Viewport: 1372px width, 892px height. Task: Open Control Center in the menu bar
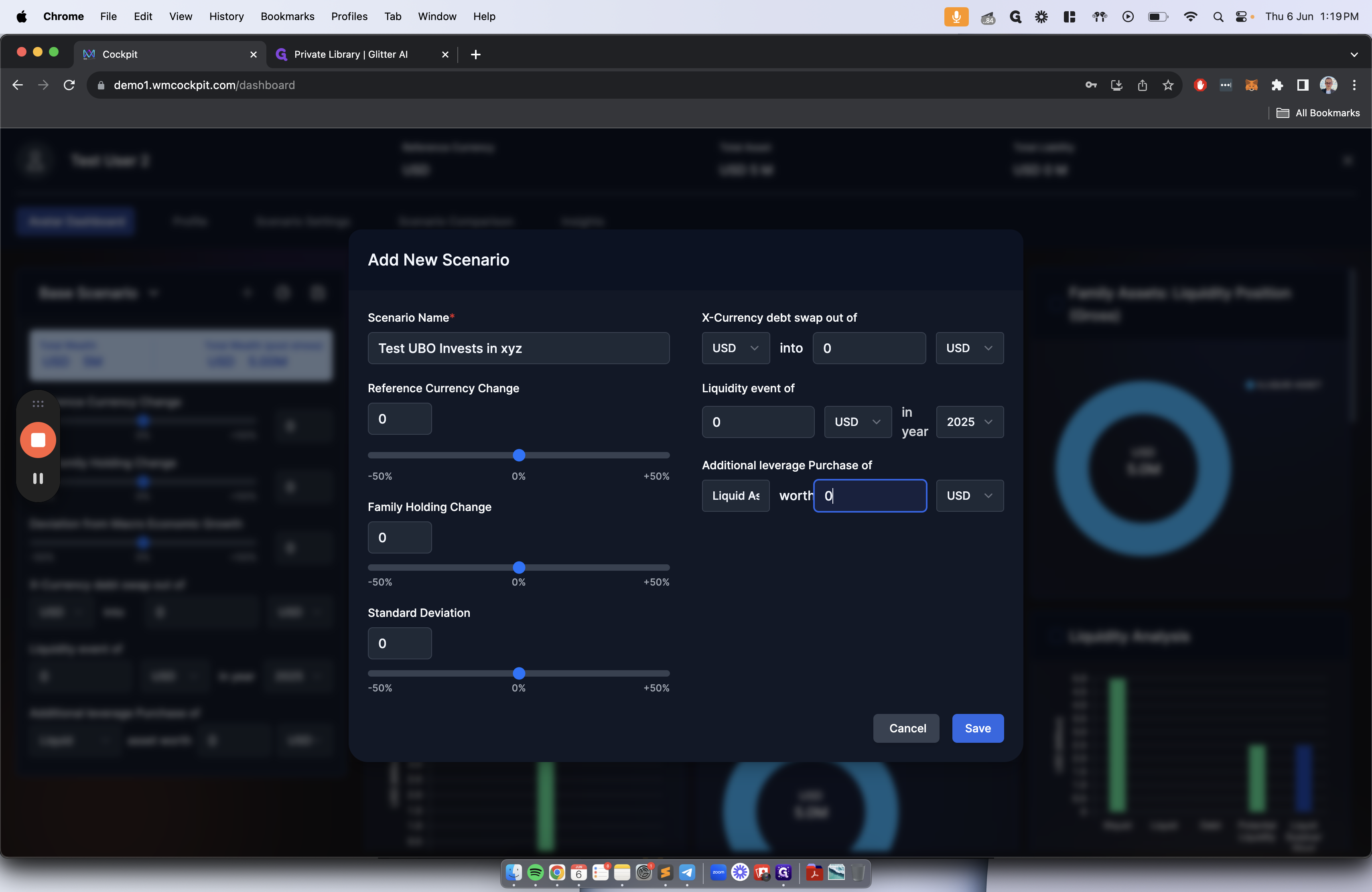(1242, 17)
